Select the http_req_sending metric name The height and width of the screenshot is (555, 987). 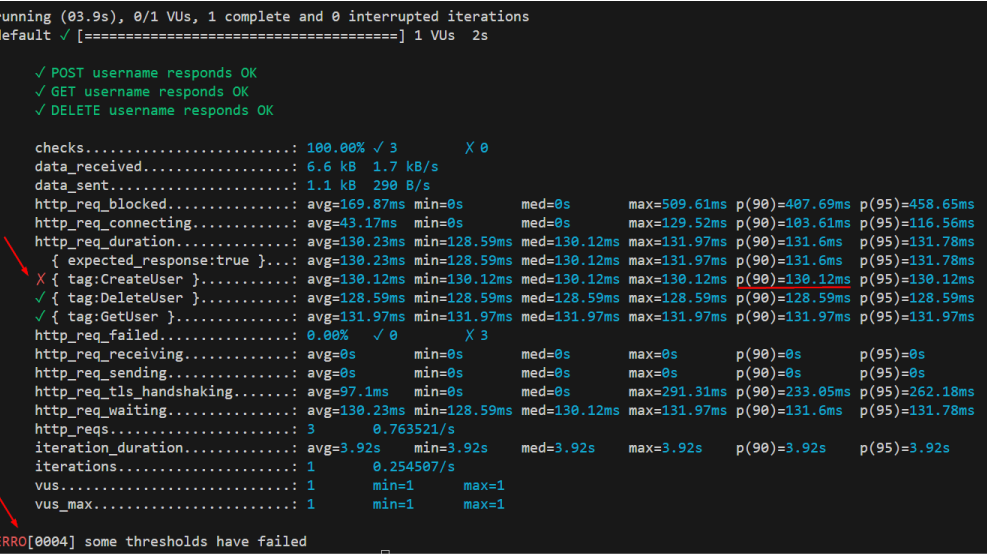pyautogui.click(x=101, y=373)
